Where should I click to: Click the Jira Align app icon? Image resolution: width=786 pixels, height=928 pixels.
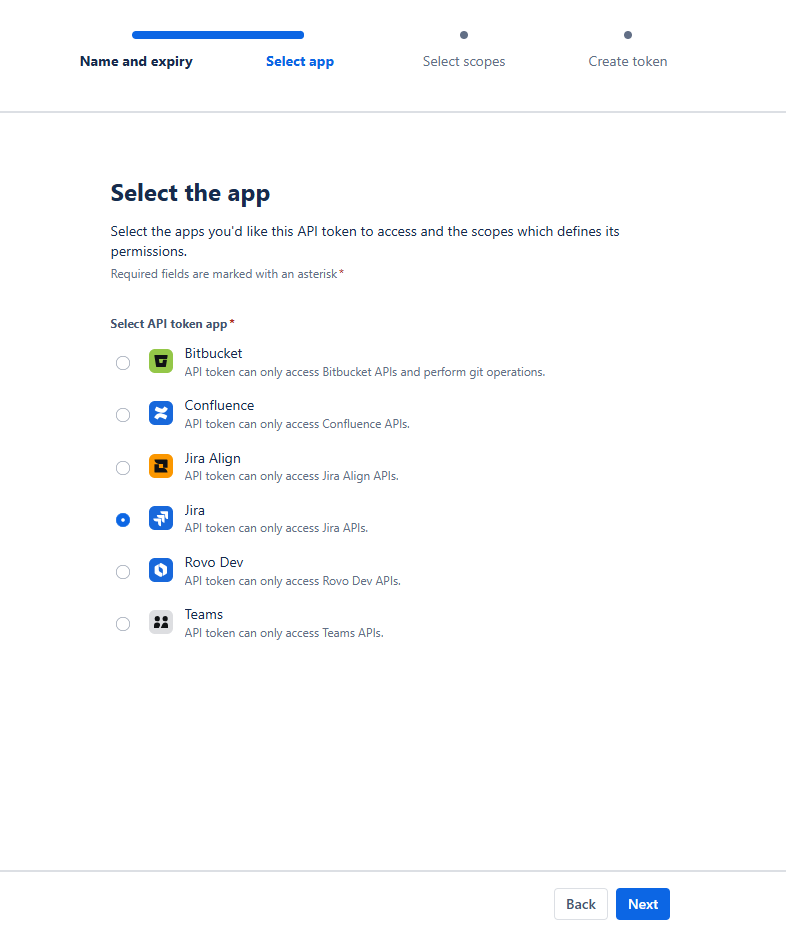pos(161,466)
